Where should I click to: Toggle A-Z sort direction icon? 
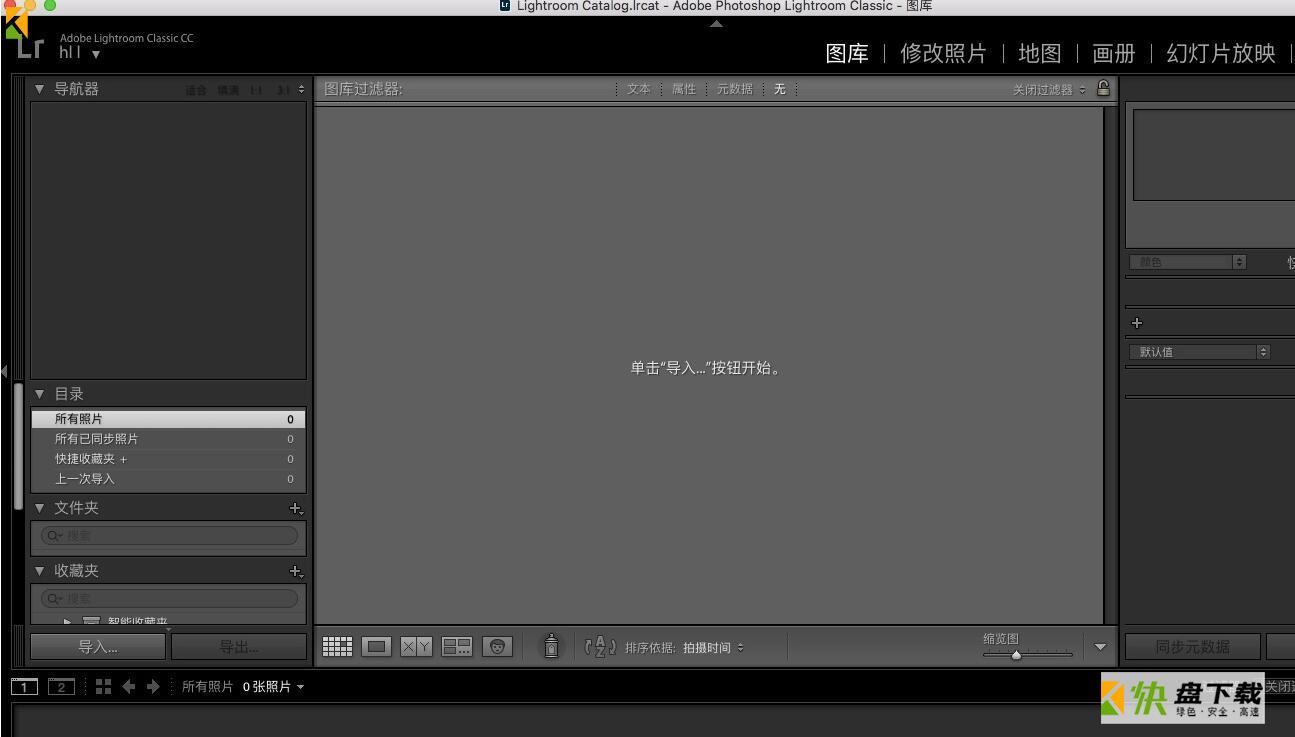point(601,647)
